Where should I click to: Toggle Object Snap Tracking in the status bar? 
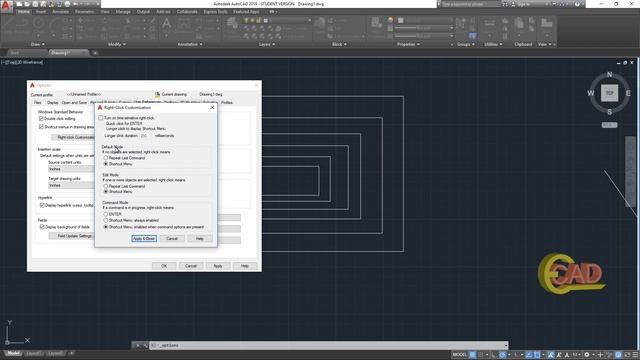[529, 355]
